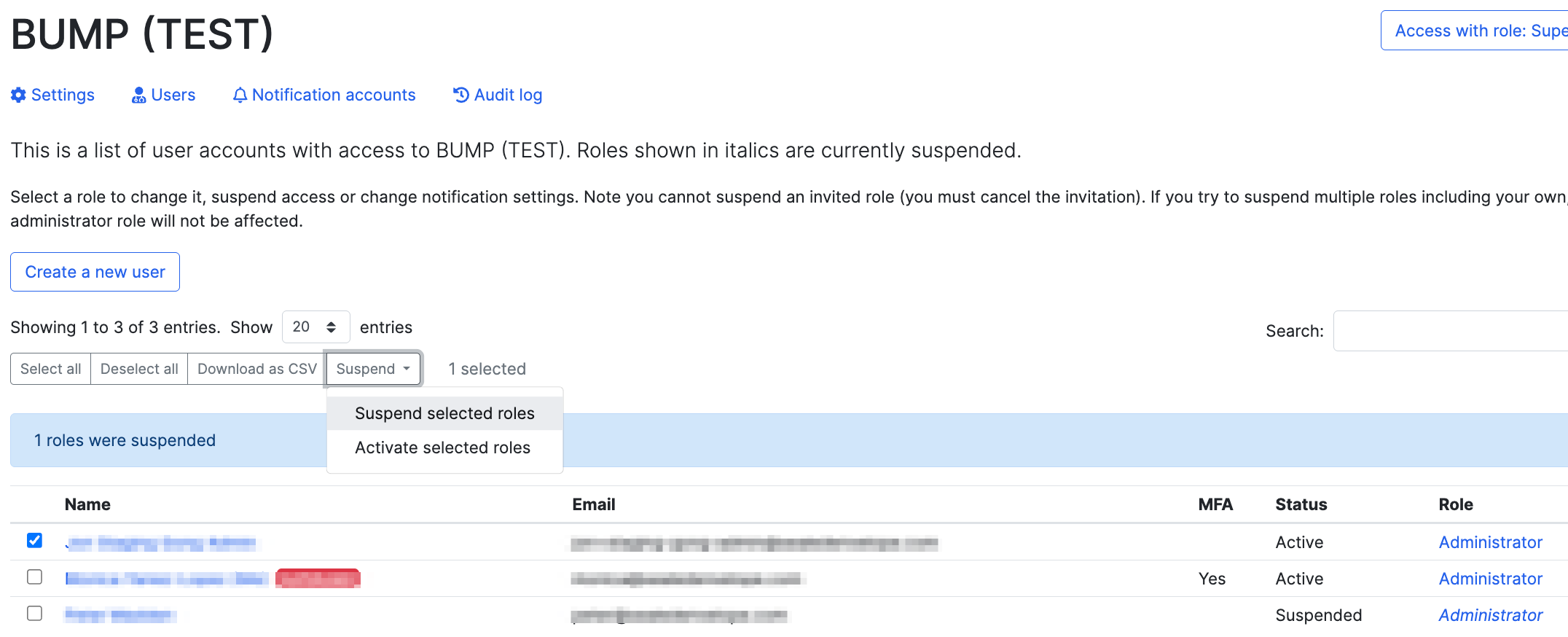Screen dimensions: 1568x637
Task: Choose Suspend selected roles
Action: pos(444,413)
